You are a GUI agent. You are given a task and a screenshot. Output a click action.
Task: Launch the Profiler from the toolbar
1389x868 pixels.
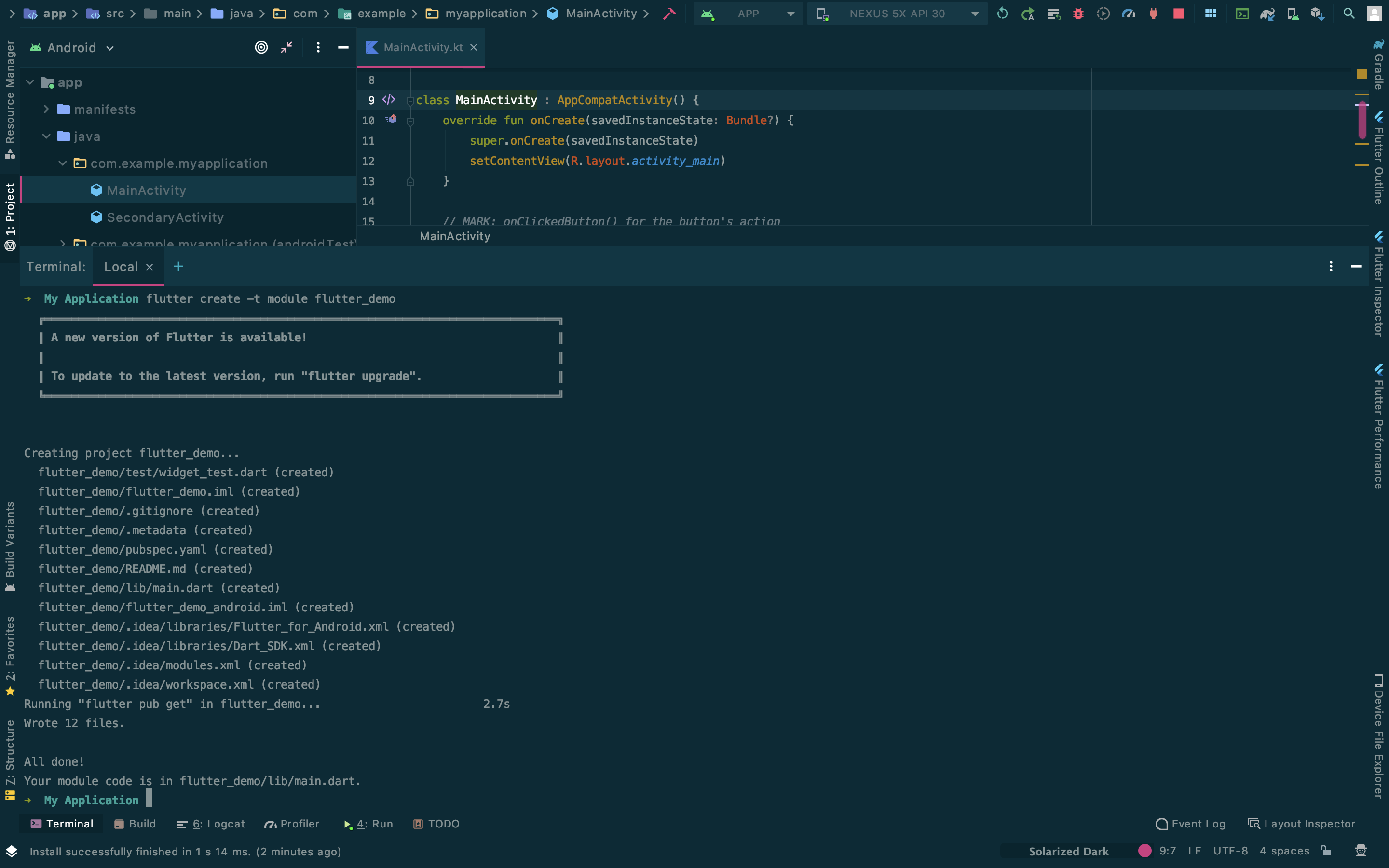pos(1129,13)
